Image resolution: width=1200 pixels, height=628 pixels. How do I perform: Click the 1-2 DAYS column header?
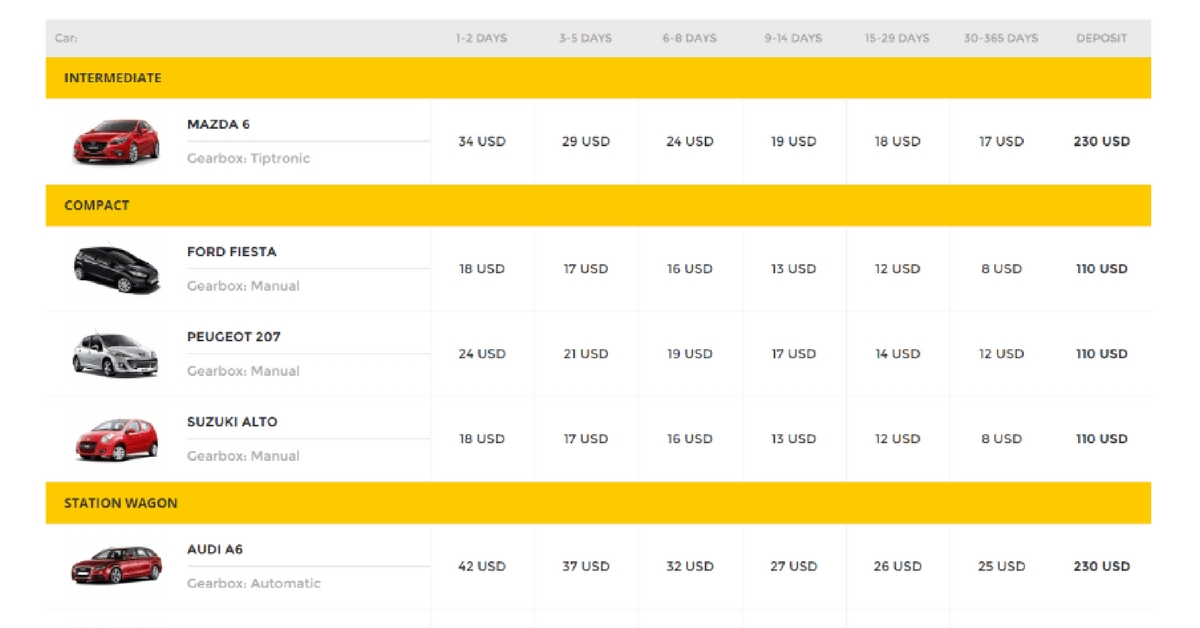click(x=481, y=38)
